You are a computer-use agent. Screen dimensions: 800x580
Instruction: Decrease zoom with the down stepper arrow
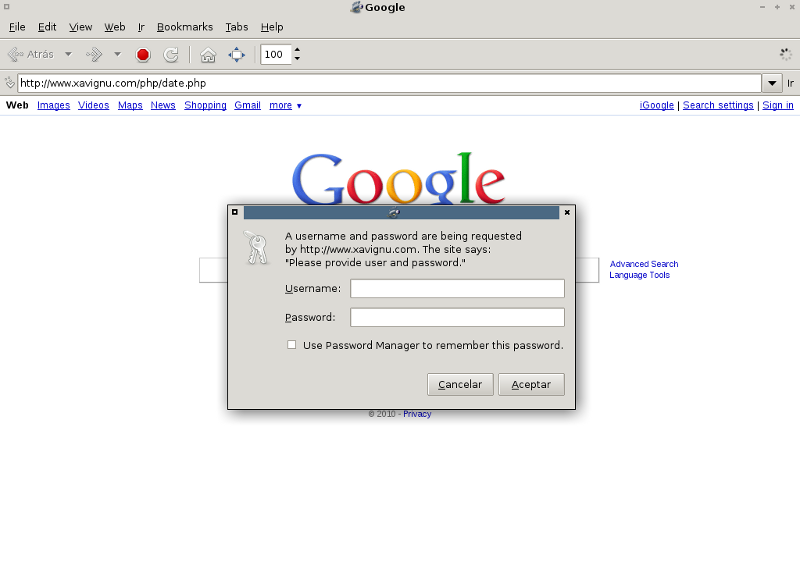pyautogui.click(x=297, y=59)
